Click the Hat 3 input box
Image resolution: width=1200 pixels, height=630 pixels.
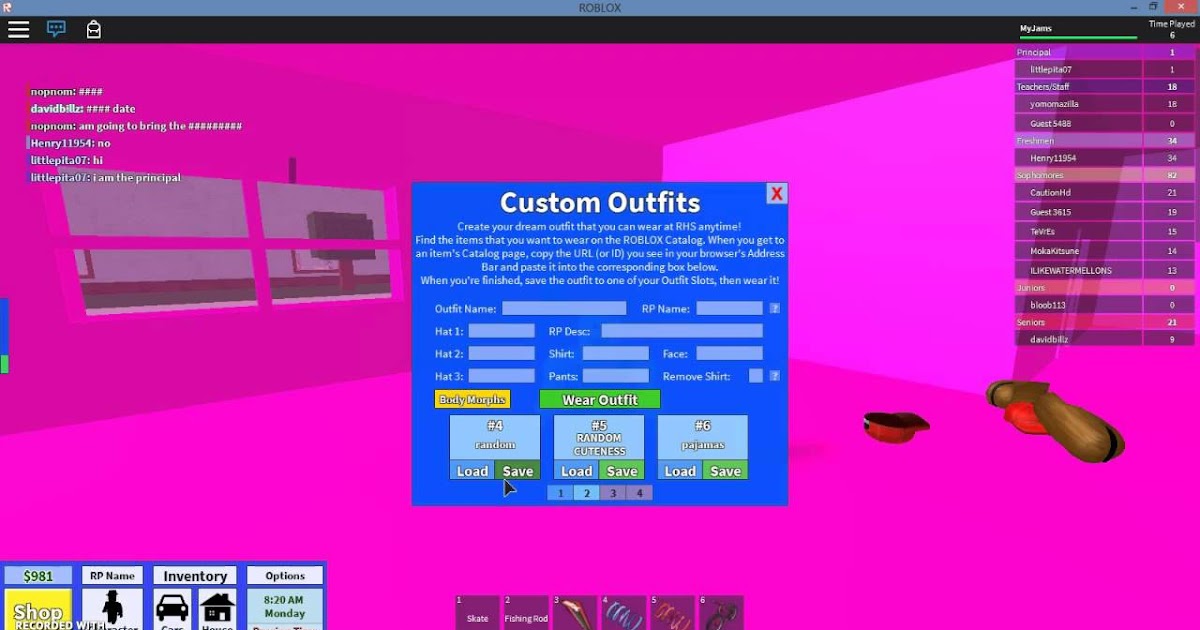(502, 376)
